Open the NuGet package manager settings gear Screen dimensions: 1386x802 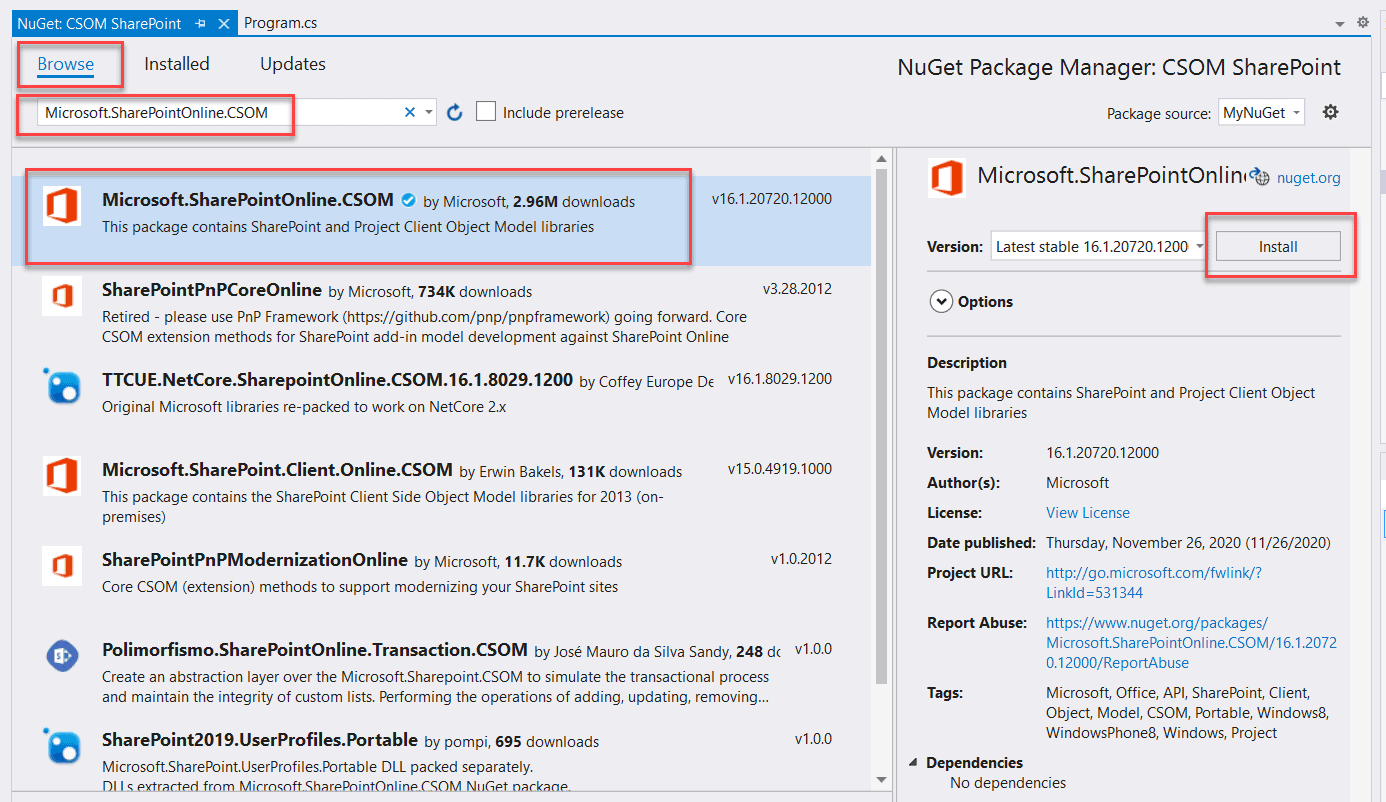[1330, 112]
